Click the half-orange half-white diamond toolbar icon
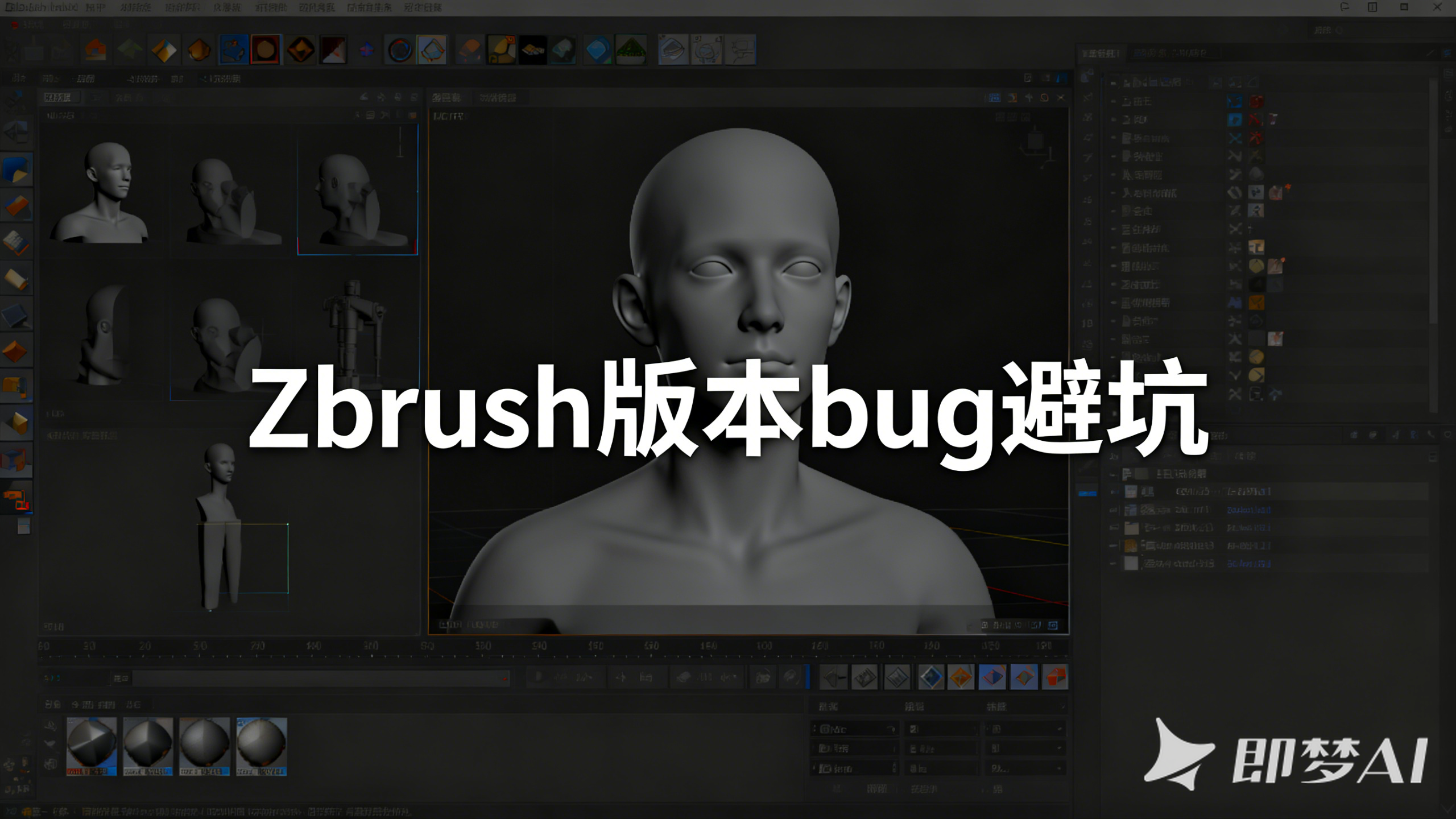 [164, 51]
